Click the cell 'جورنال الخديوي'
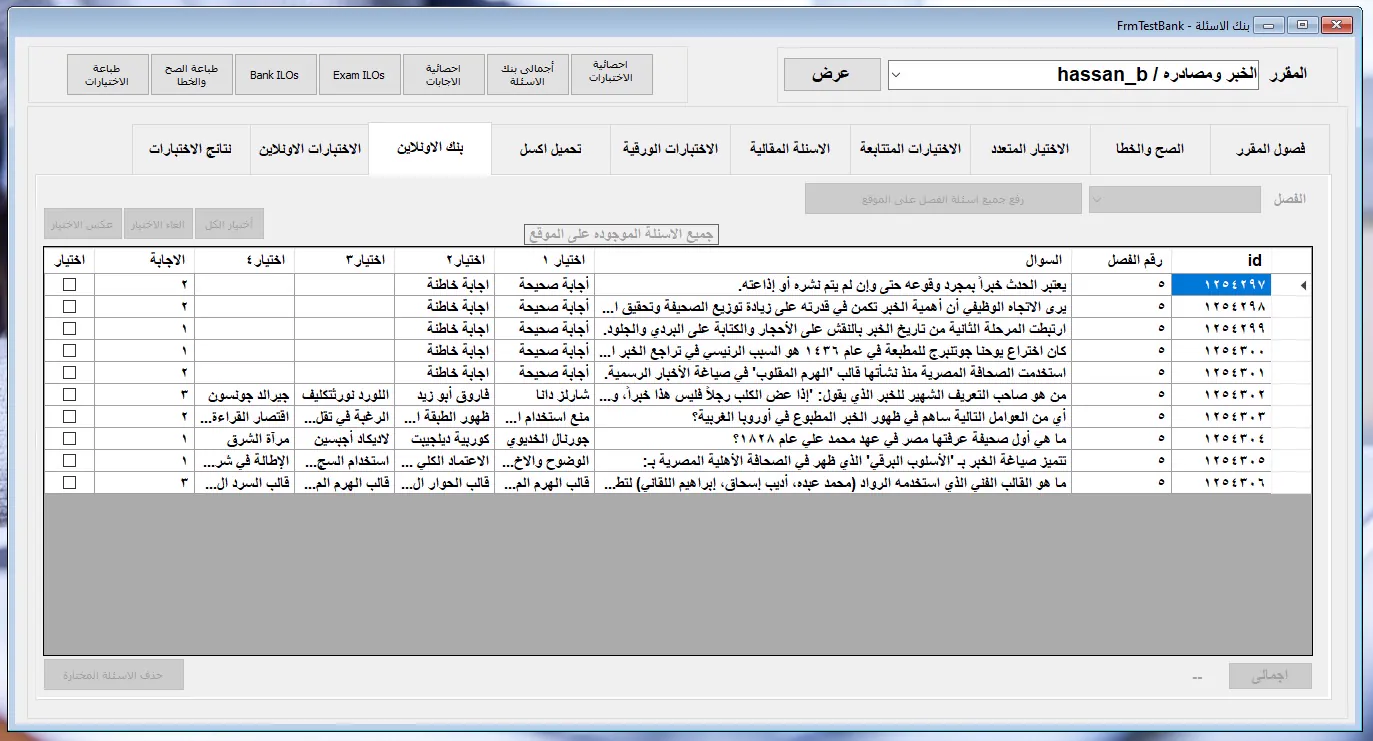This screenshot has width=1373, height=741. 544,438
